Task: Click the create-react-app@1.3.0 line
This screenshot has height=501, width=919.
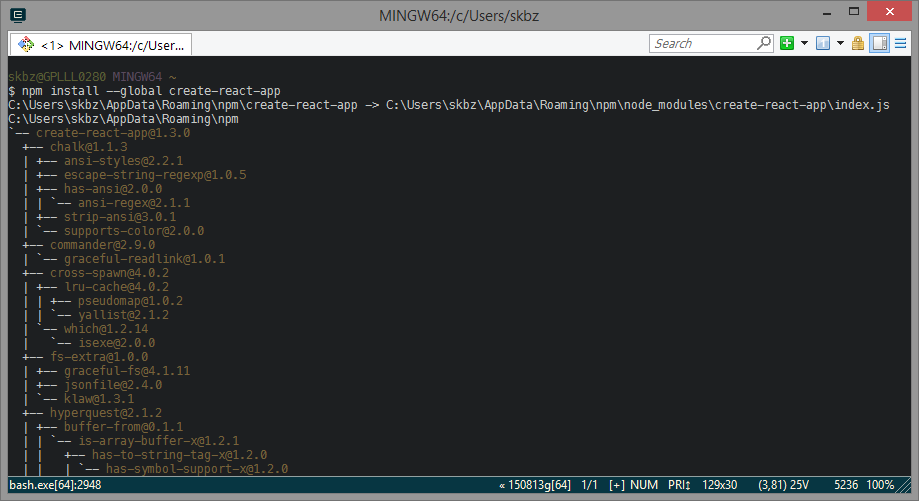Action: pyautogui.click(x=113, y=133)
